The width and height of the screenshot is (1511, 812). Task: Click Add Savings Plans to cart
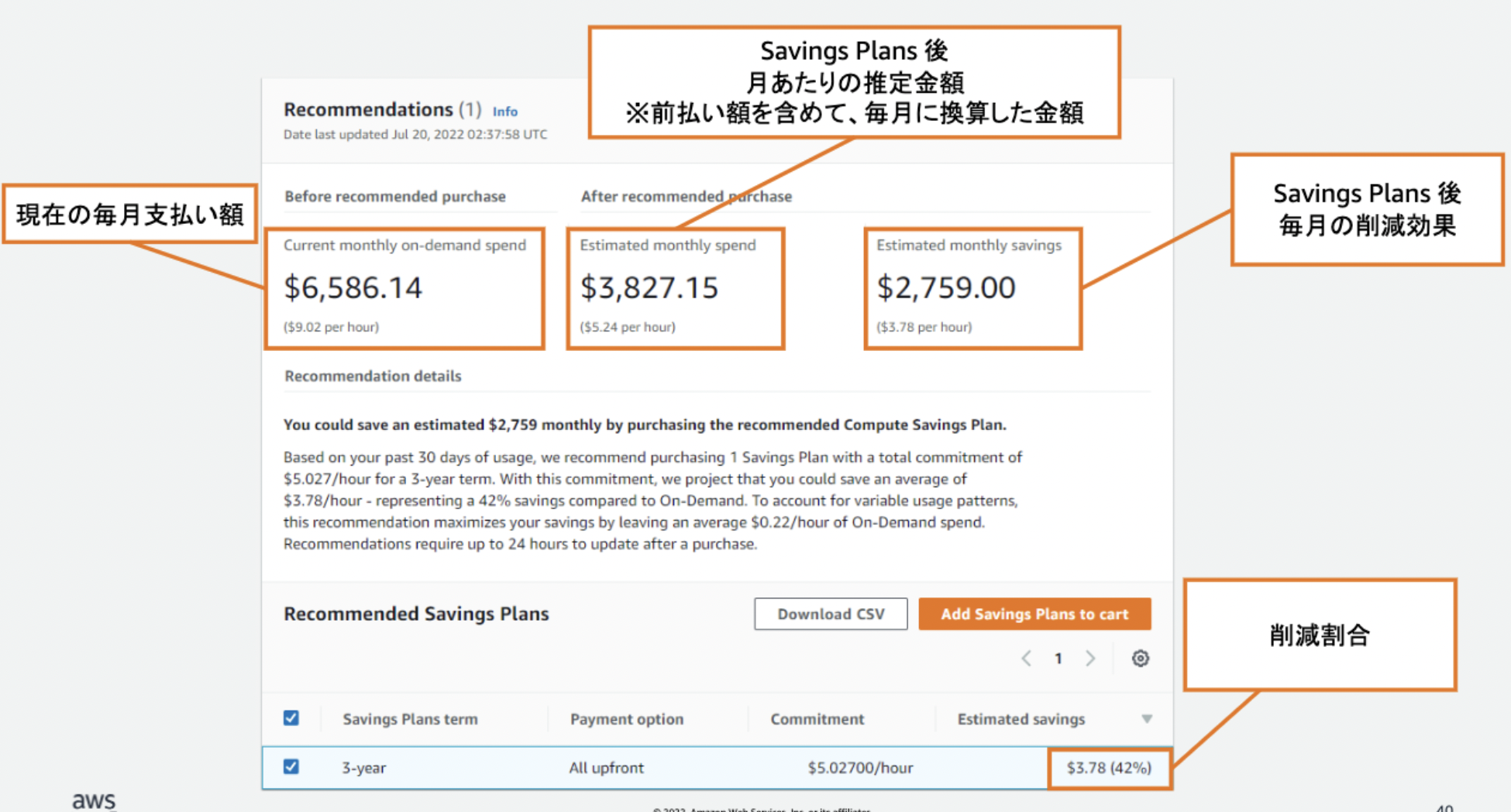1034,614
